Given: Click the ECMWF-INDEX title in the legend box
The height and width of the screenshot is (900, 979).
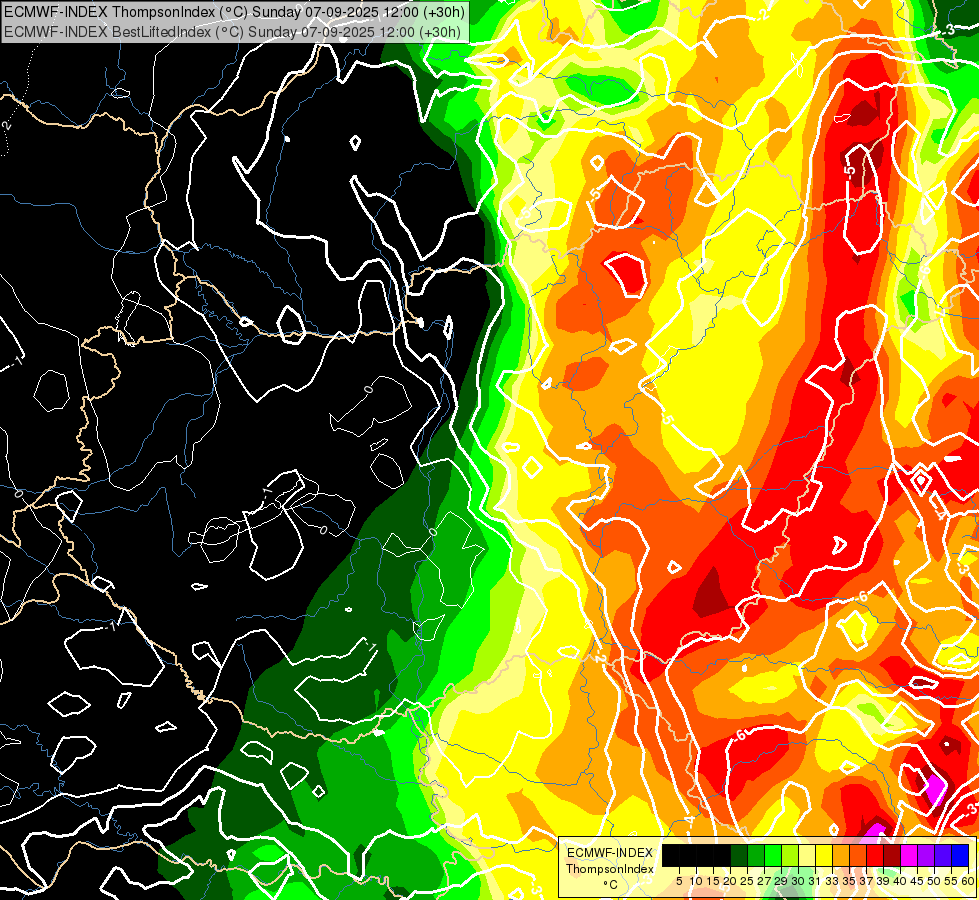Looking at the screenshot, I should [610, 853].
